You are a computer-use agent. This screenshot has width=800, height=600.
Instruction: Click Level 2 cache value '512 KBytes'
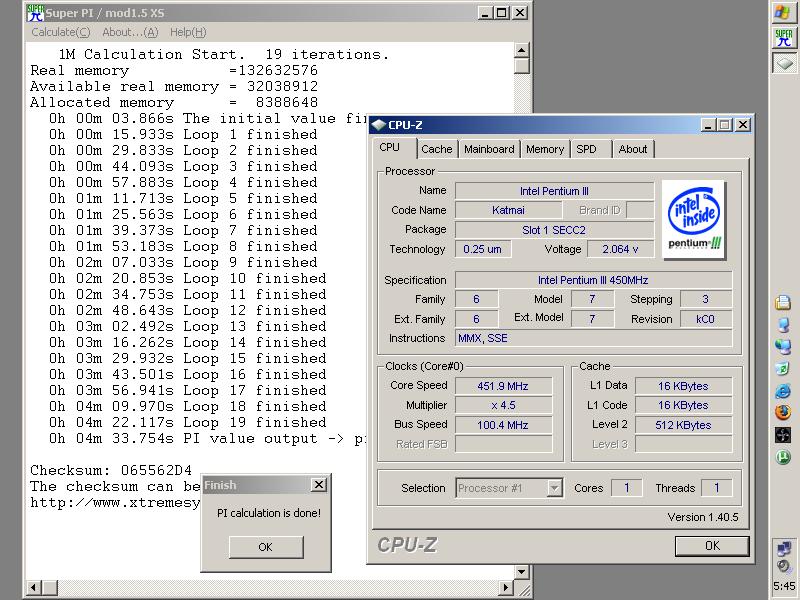tap(683, 424)
